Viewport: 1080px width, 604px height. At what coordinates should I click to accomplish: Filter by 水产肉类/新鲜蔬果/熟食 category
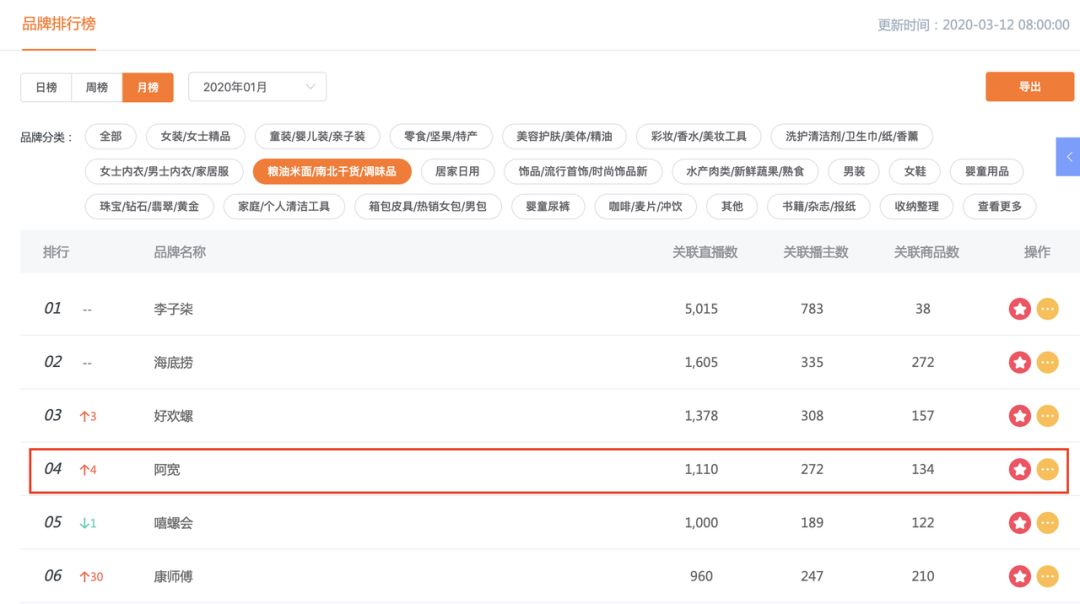pos(745,171)
